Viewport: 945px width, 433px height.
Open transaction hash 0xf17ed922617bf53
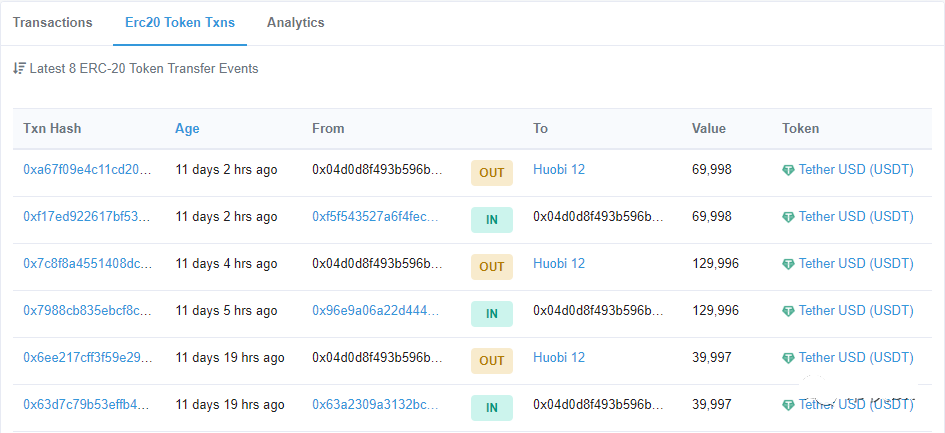(87, 217)
